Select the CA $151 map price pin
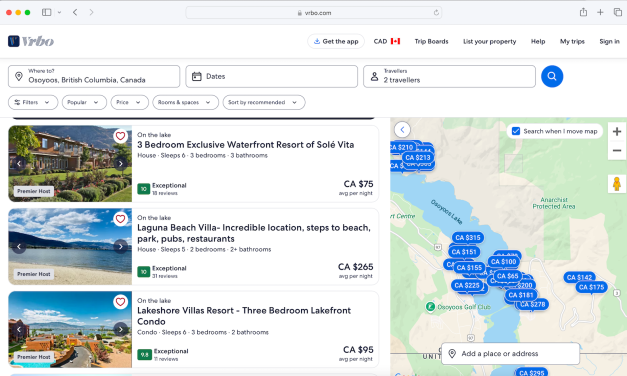The image size is (627, 376). click(464, 252)
